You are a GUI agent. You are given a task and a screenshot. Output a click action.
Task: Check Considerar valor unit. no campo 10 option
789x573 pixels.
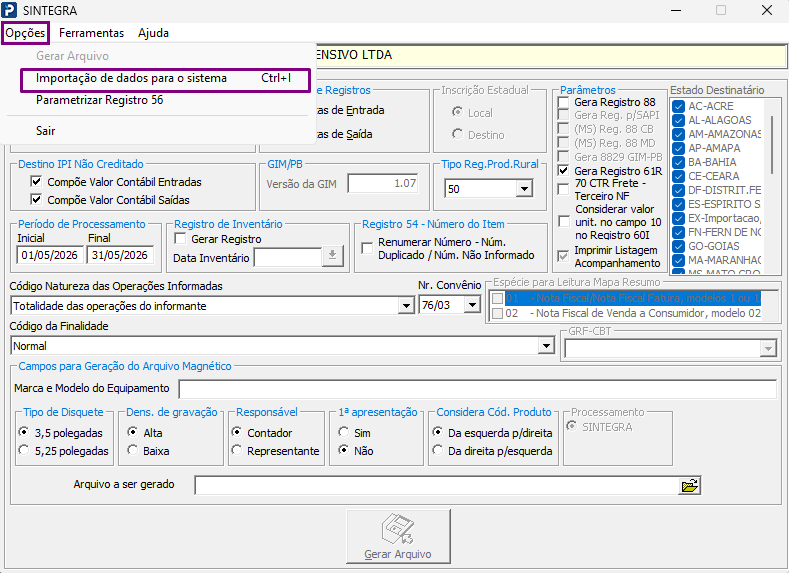(564, 222)
